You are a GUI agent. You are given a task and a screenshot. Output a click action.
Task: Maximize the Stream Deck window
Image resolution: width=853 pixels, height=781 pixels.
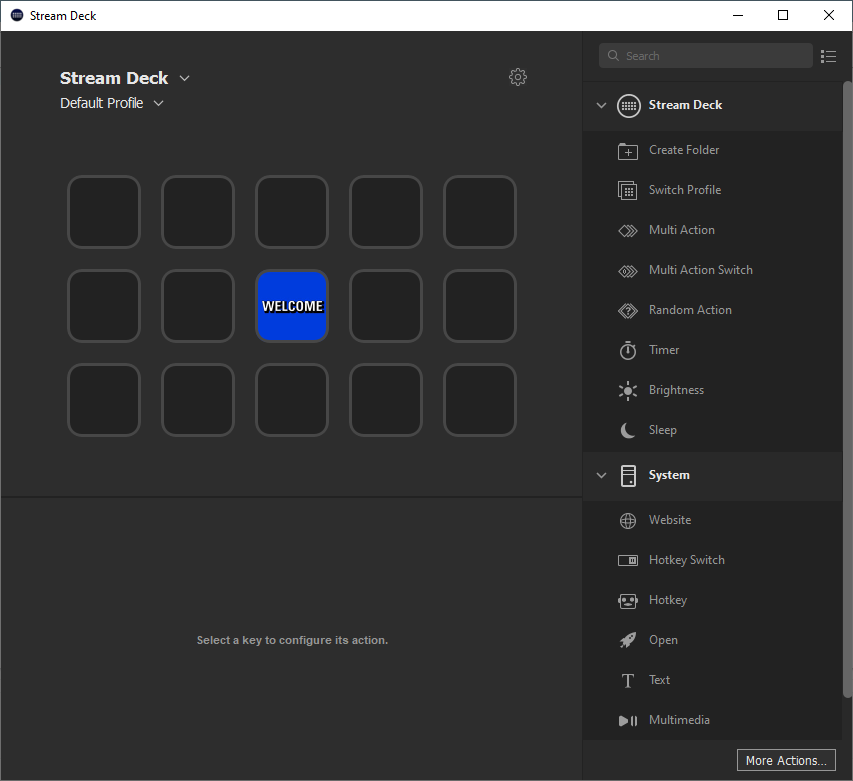point(783,15)
